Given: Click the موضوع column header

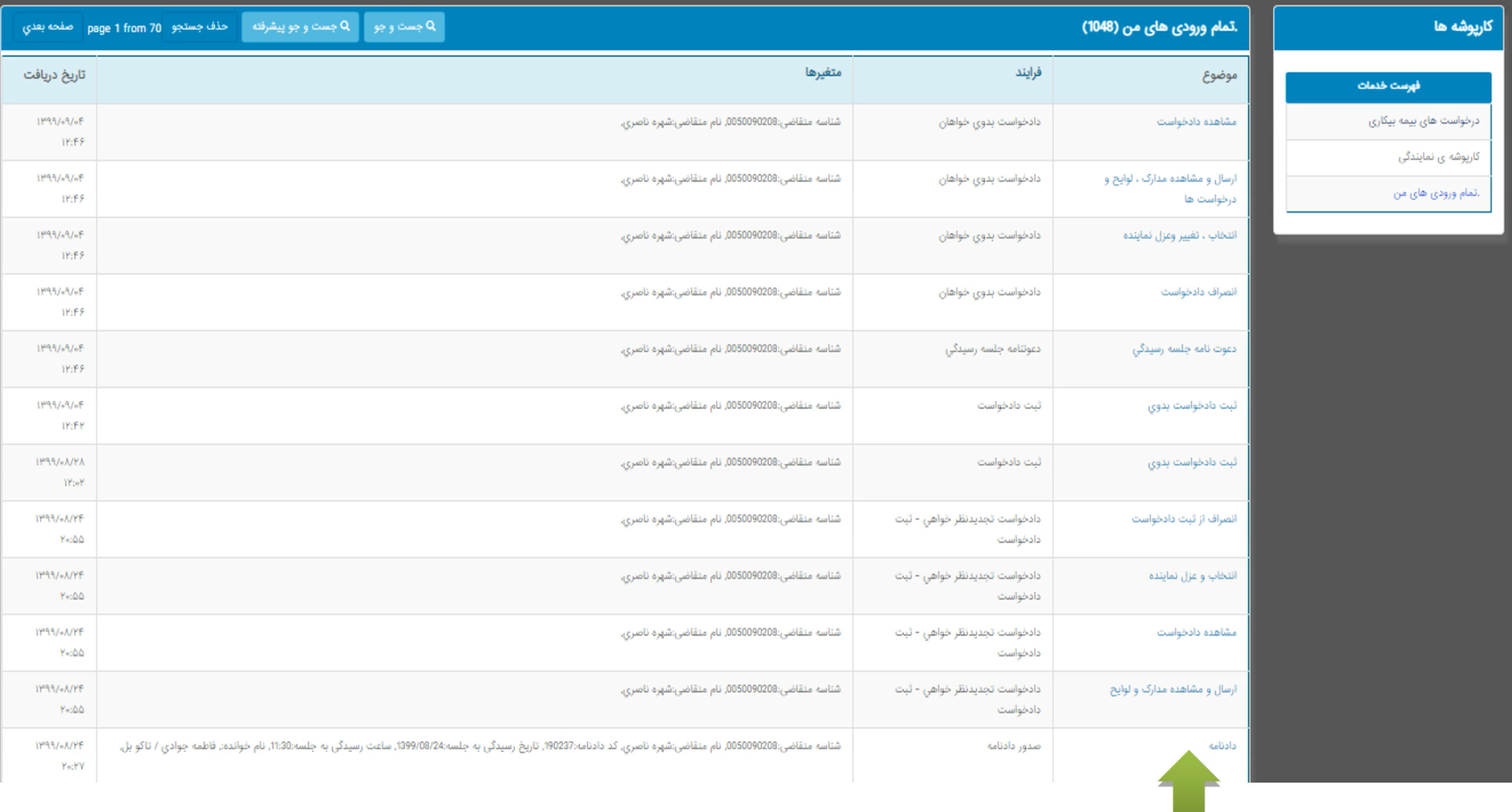Looking at the screenshot, I should click(x=1219, y=76).
